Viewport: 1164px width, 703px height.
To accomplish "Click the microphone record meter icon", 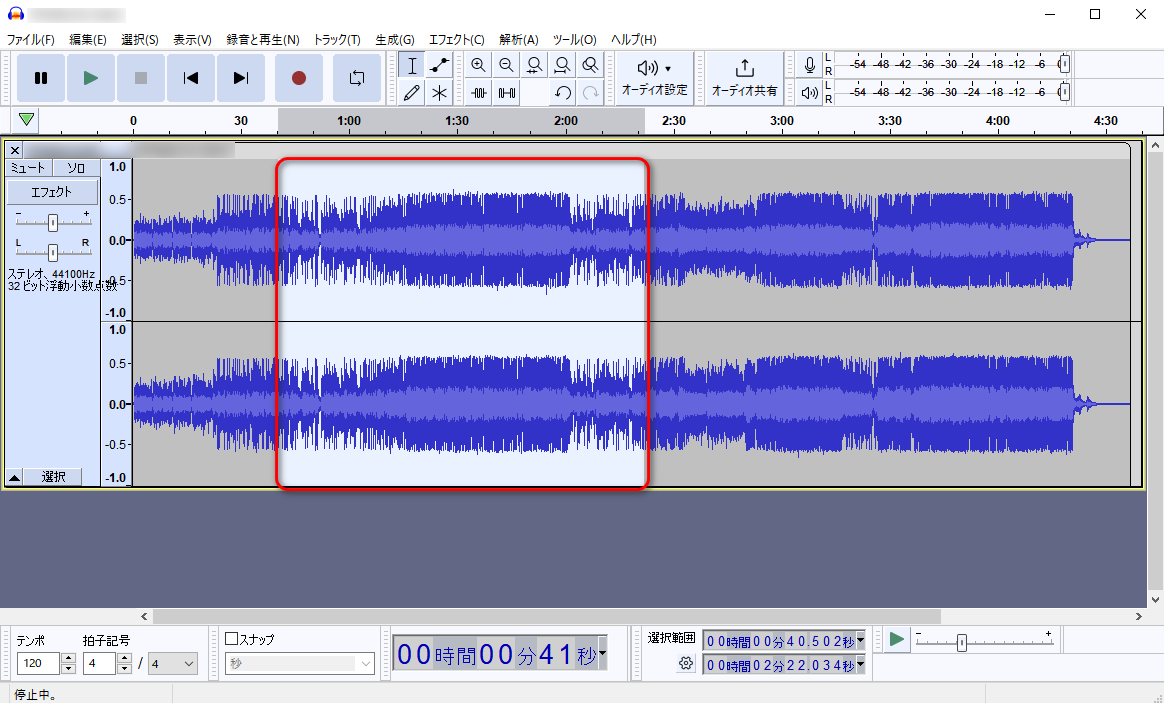I will pos(810,65).
